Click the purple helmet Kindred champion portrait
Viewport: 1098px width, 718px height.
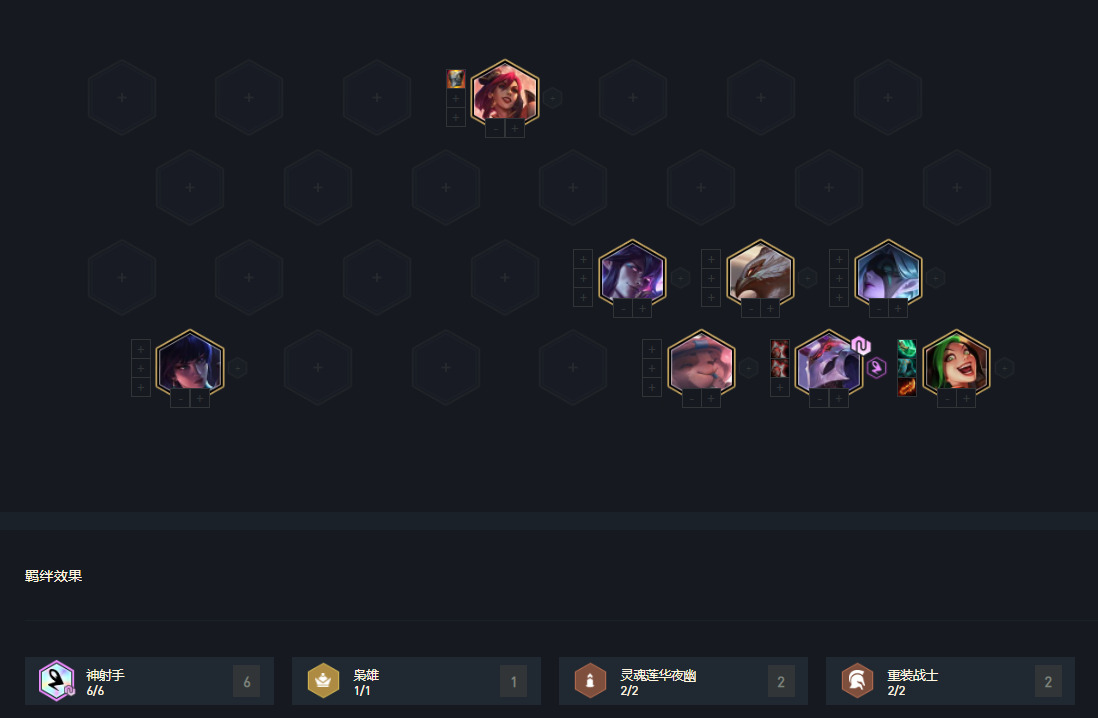click(x=828, y=364)
